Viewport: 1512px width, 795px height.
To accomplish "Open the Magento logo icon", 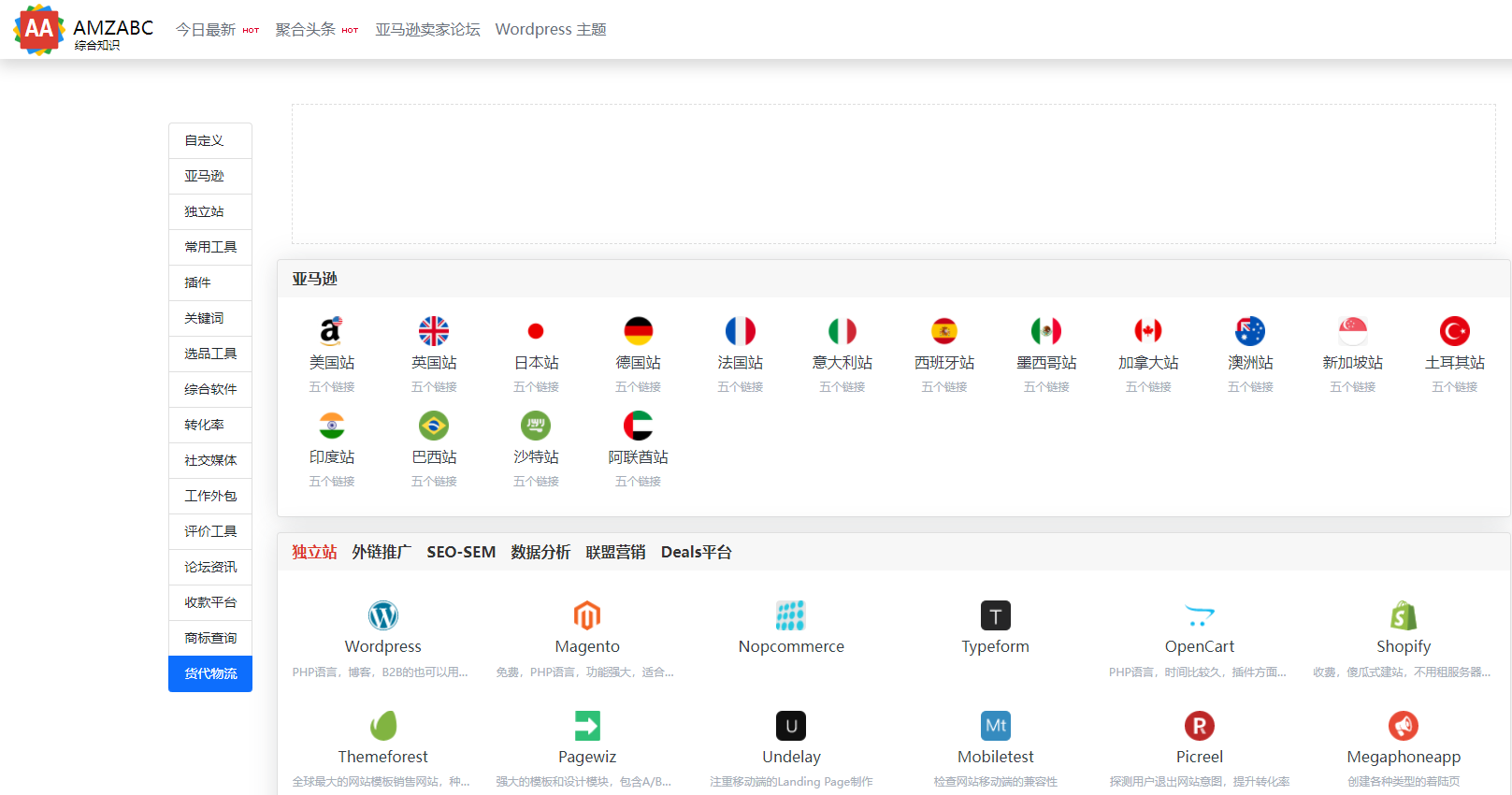I will click(587, 615).
